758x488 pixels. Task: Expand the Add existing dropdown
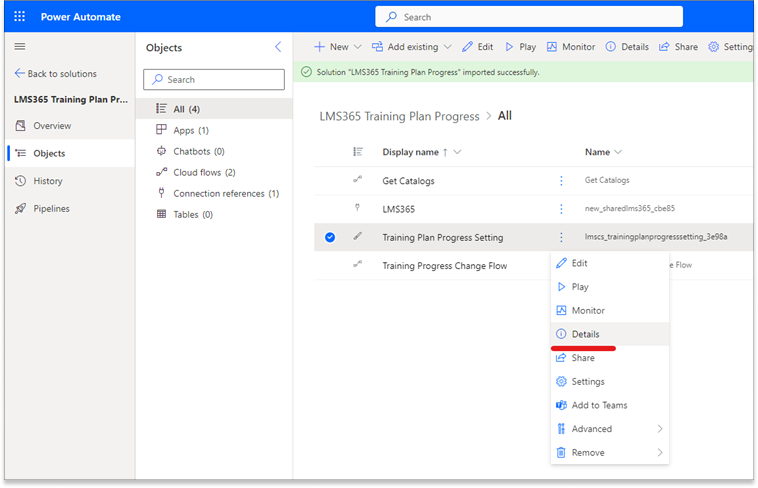click(x=446, y=47)
